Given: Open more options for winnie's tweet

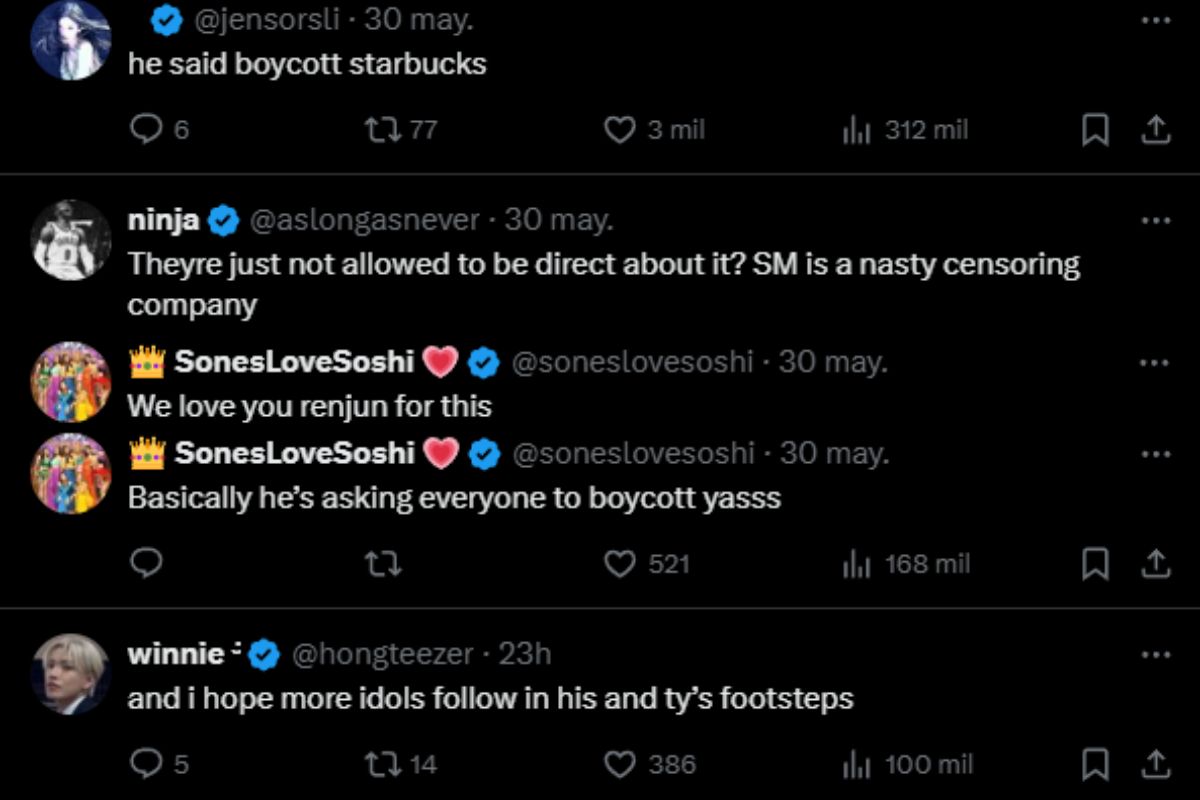Looking at the screenshot, I should tap(1157, 653).
